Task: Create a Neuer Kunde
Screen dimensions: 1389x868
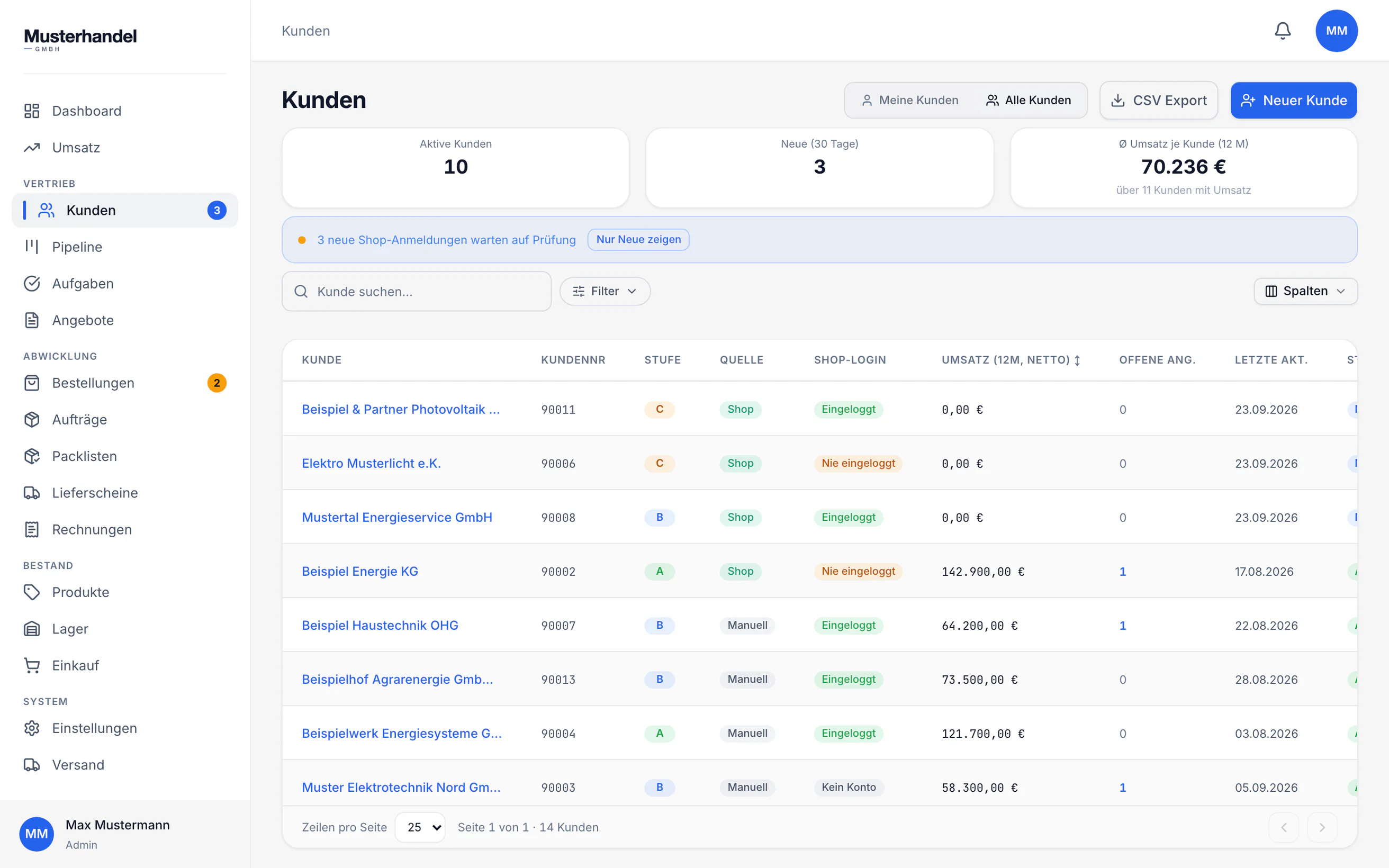Action: (1294, 101)
